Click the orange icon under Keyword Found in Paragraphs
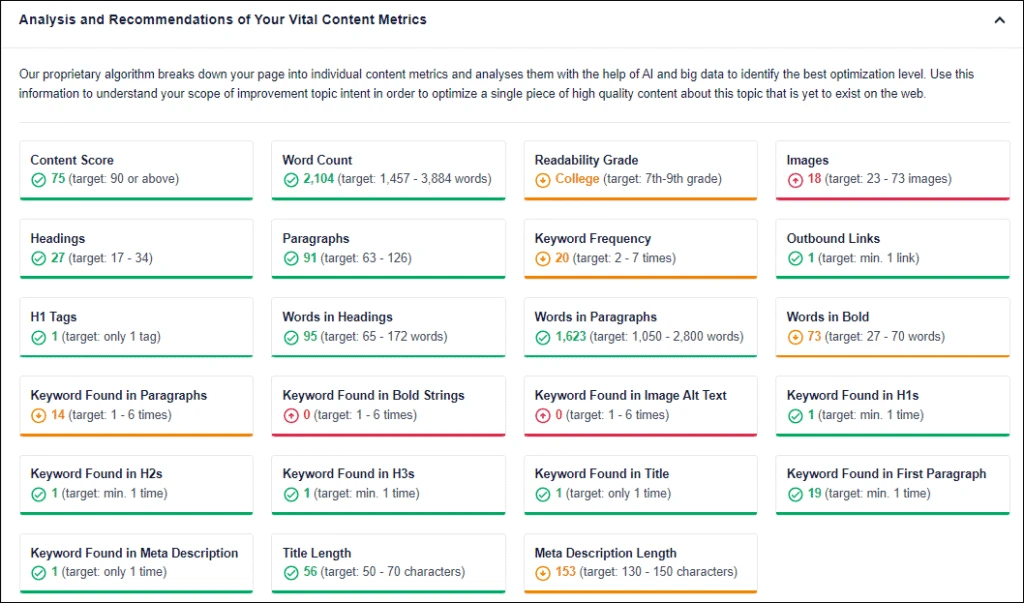 (x=38, y=415)
